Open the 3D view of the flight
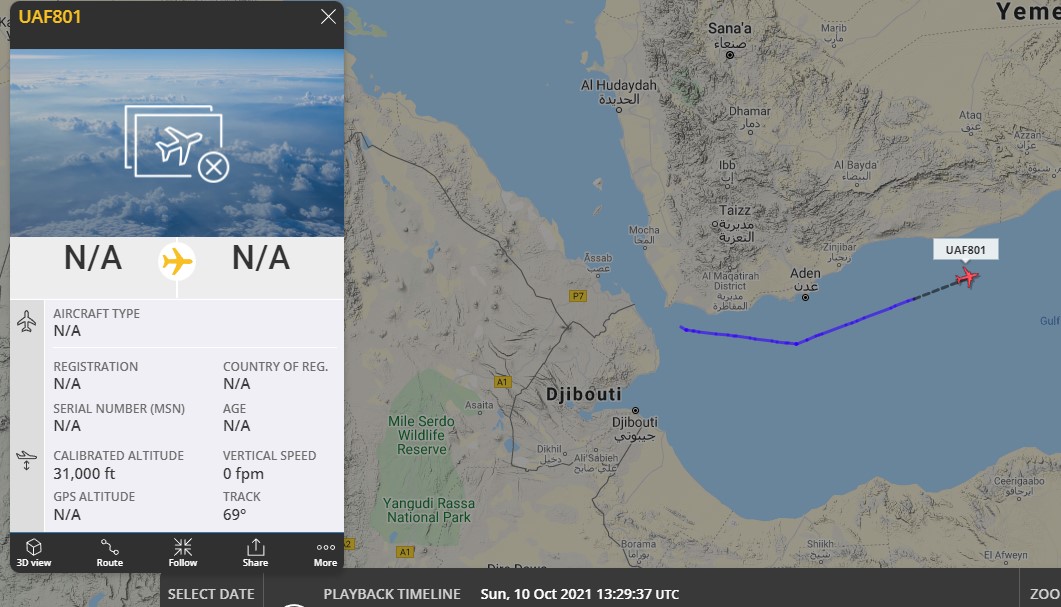 pyautogui.click(x=34, y=552)
